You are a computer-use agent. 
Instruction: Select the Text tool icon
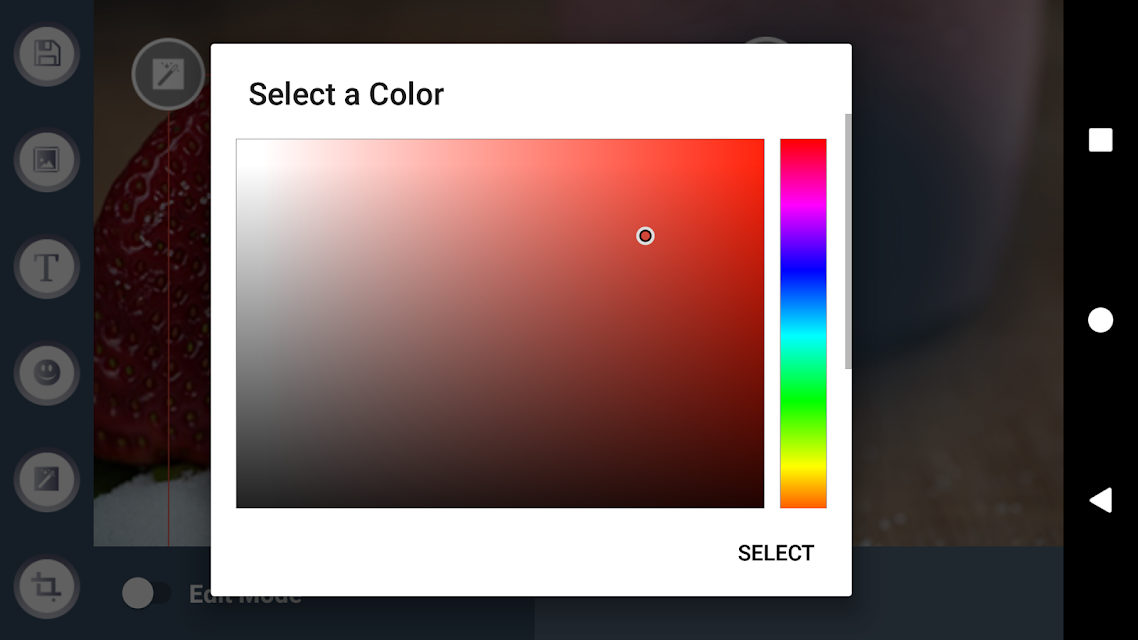(x=46, y=267)
